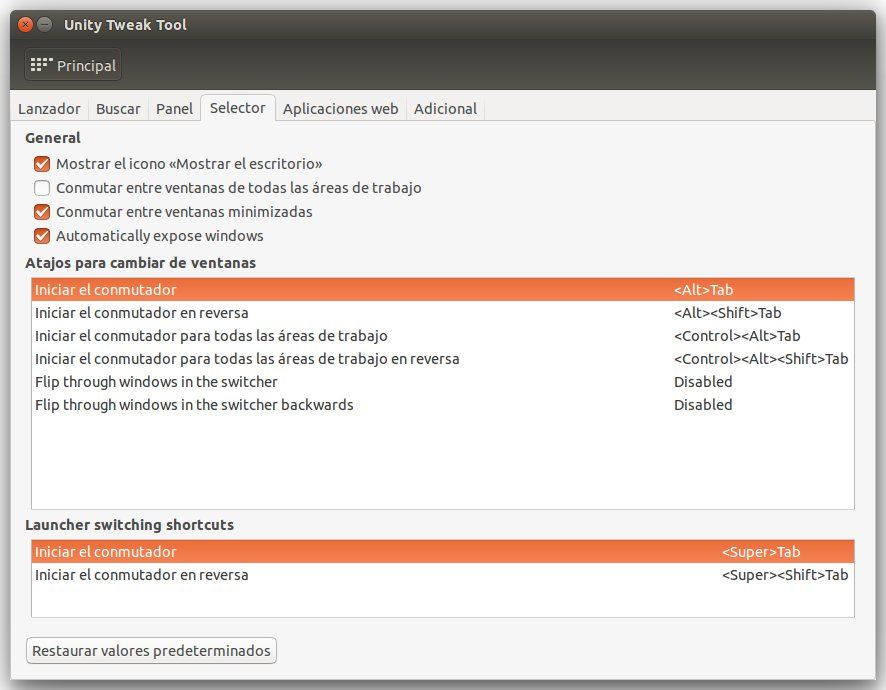The image size is (886, 690).
Task: Select Iniciar el conmutador para todas las áreas row
Action: coord(211,336)
